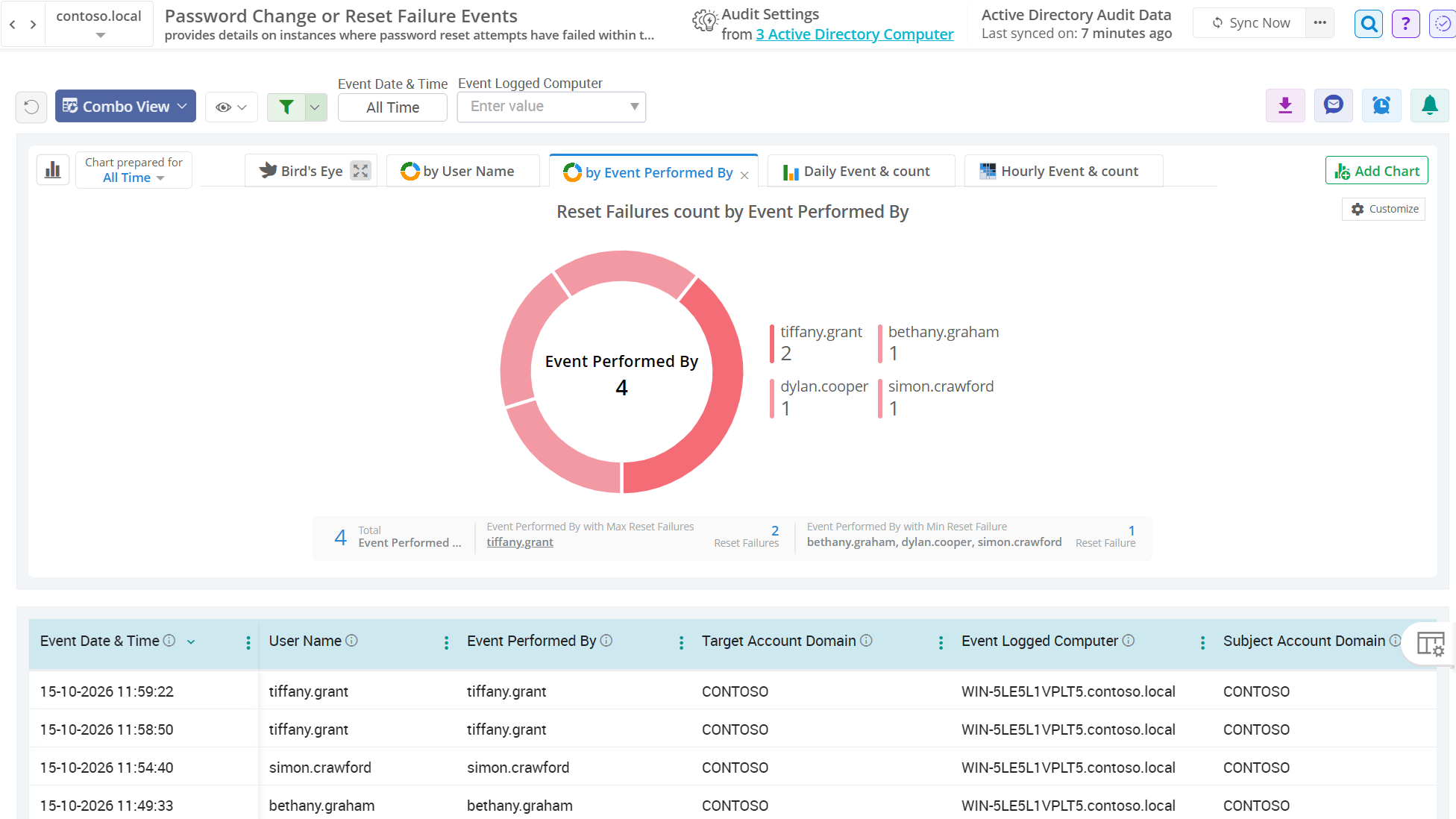Image resolution: width=1456 pixels, height=819 pixels.
Task: Open the All Time date selector
Action: [392, 107]
